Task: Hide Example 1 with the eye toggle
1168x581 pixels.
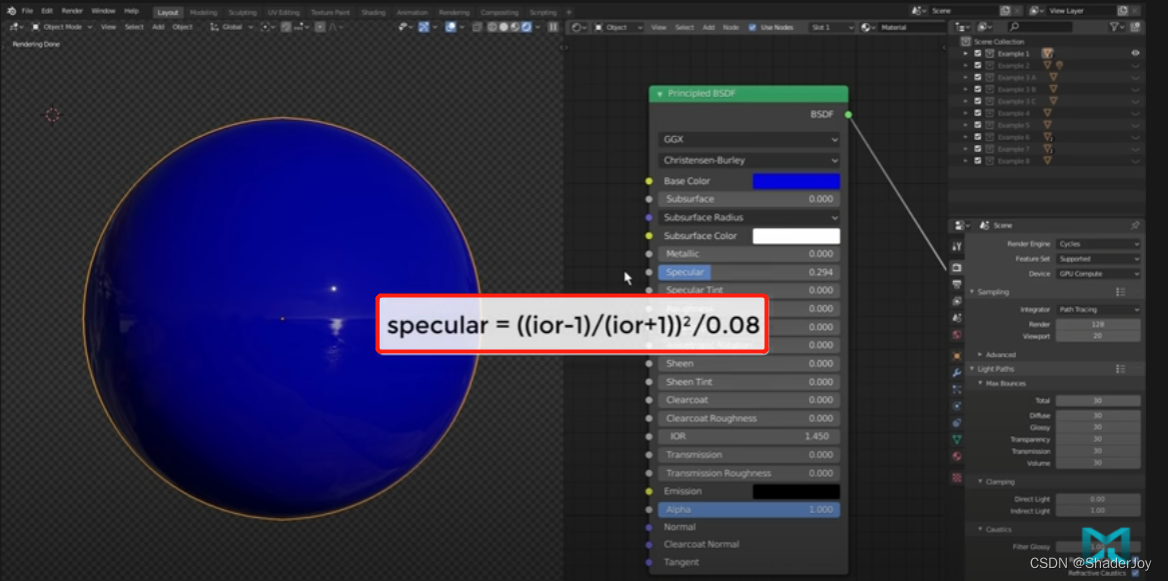Action: coord(1134,53)
